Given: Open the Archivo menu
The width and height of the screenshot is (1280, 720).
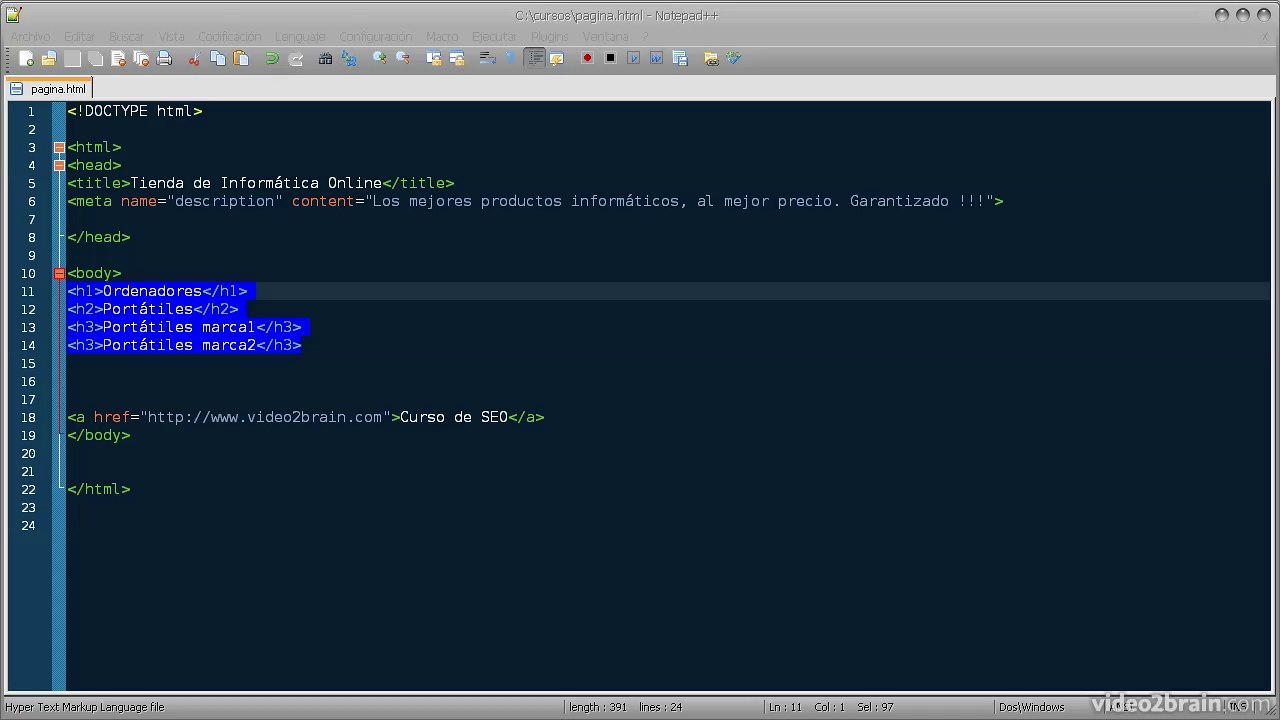Looking at the screenshot, I should [x=30, y=37].
